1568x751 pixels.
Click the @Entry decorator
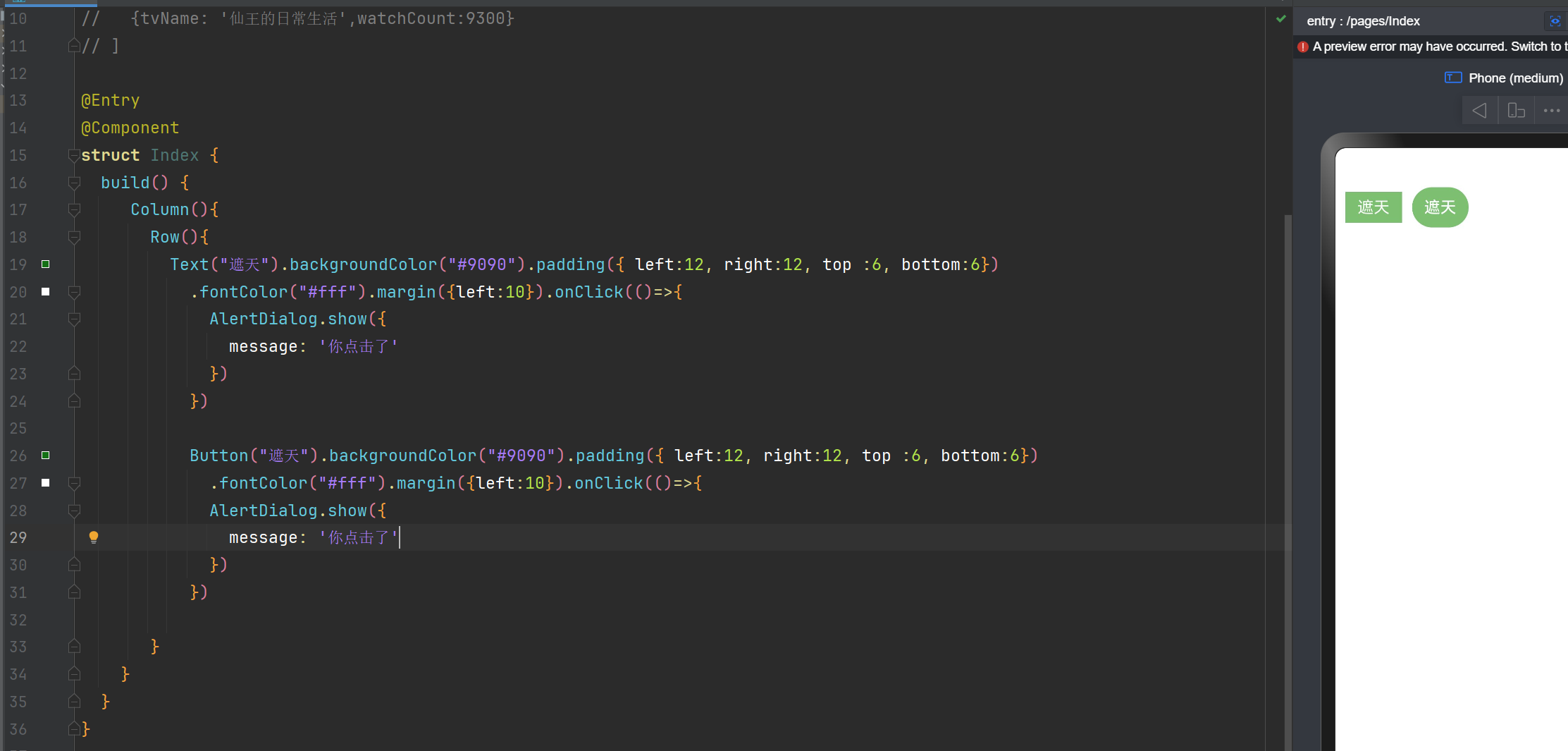(x=110, y=100)
